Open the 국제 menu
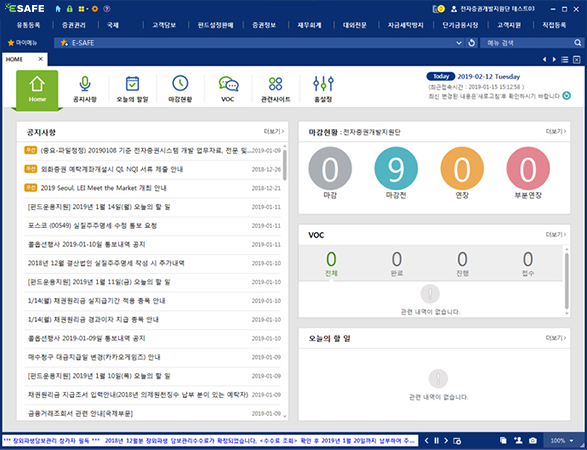 coord(113,25)
